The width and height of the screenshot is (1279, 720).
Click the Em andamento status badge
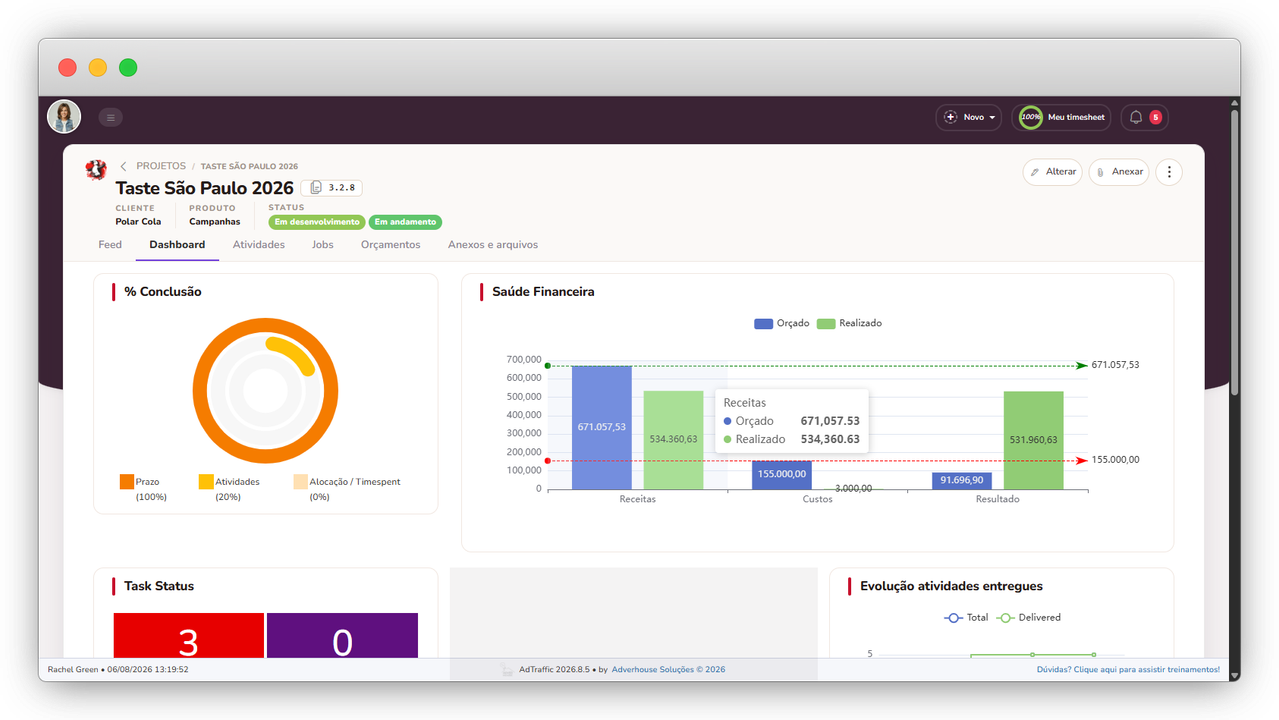pos(405,222)
